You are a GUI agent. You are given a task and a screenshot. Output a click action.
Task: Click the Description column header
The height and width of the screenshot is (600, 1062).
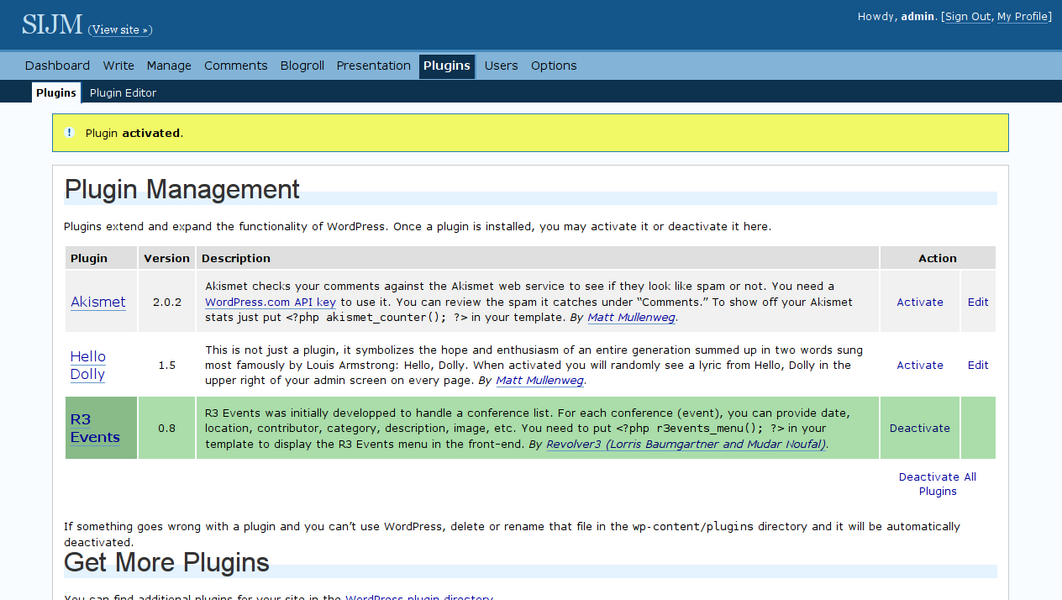coord(538,258)
